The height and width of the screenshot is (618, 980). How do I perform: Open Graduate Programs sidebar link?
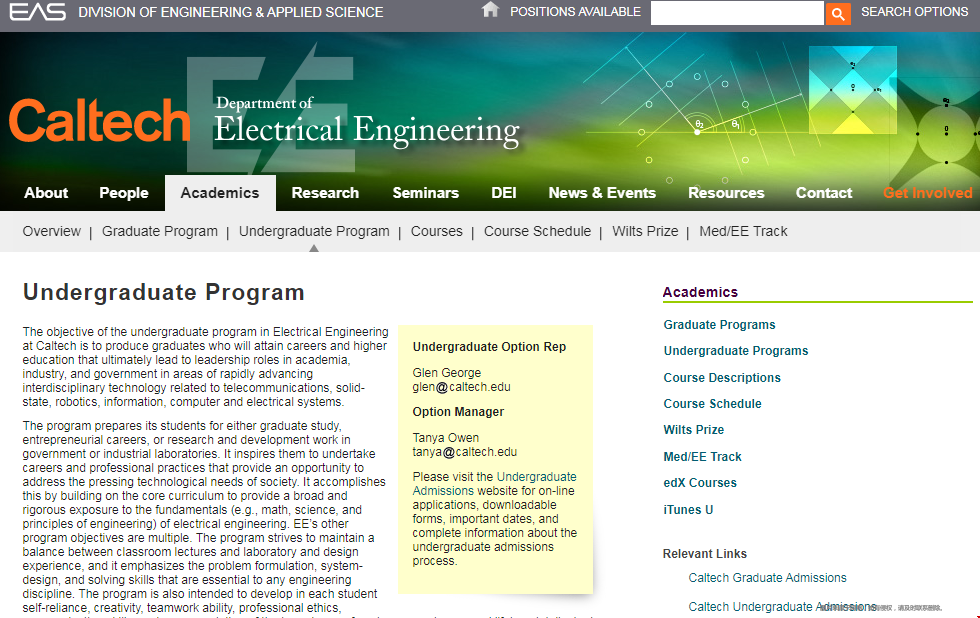[x=719, y=325]
